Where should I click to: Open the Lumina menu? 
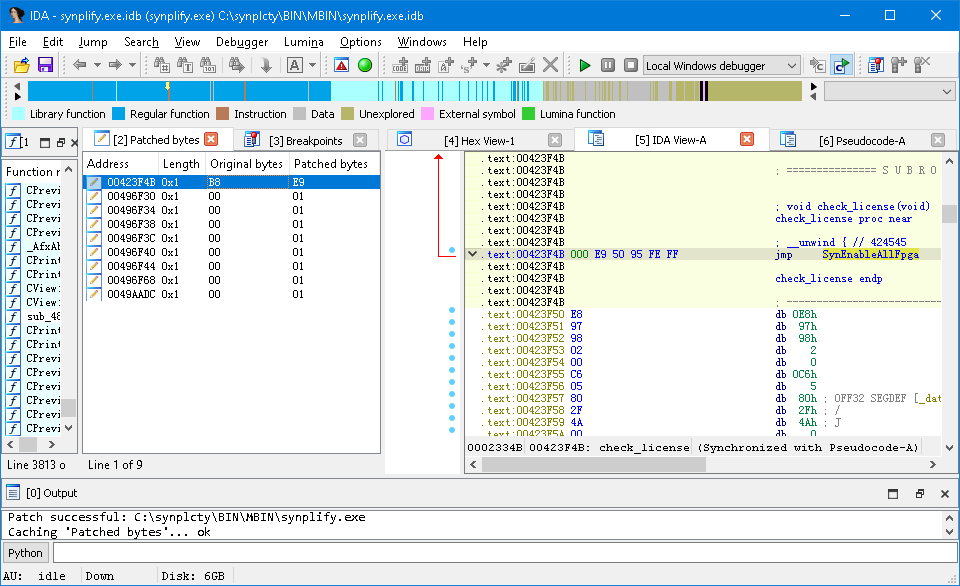tap(303, 42)
